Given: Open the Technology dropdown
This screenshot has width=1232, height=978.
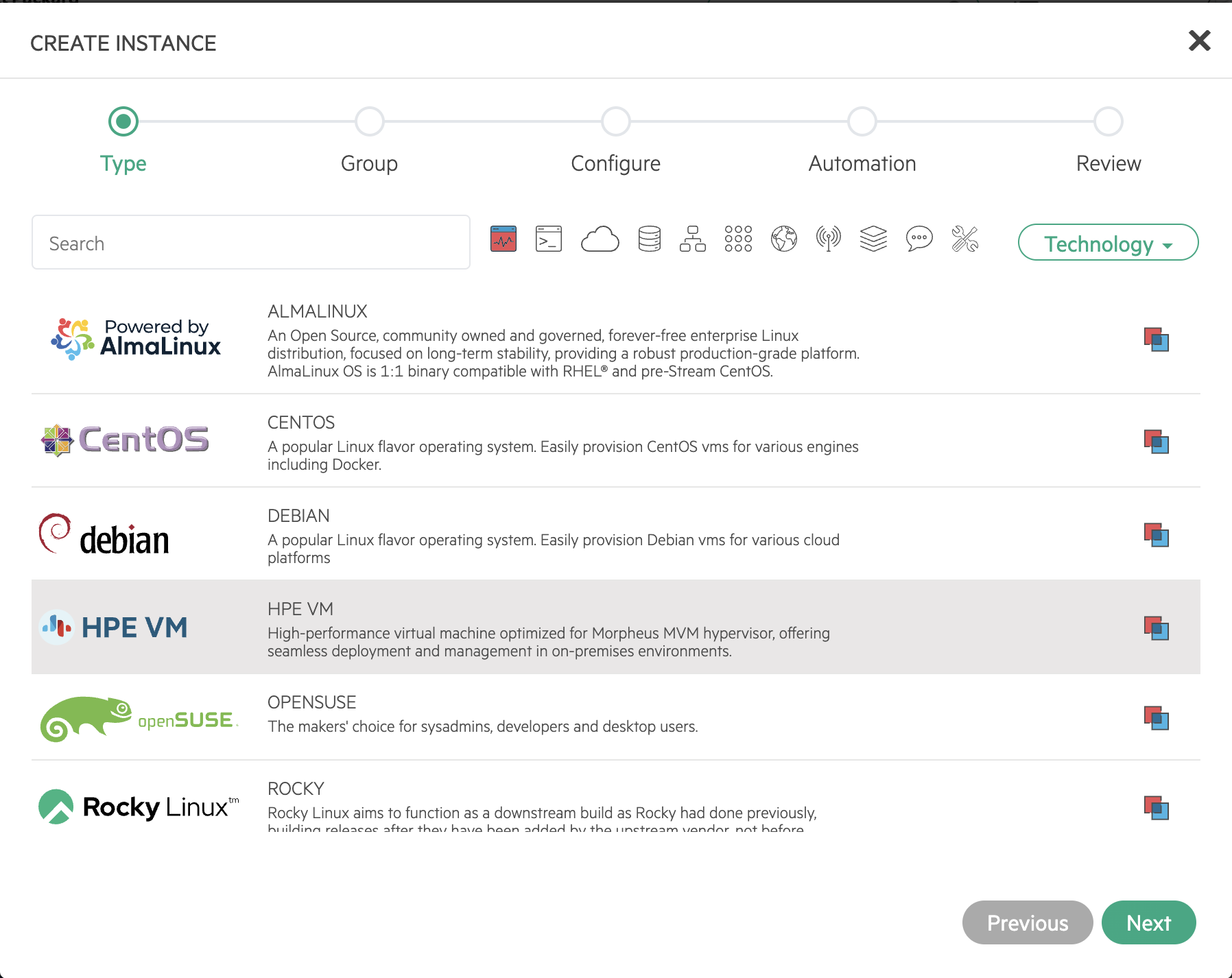Looking at the screenshot, I should tap(1107, 243).
